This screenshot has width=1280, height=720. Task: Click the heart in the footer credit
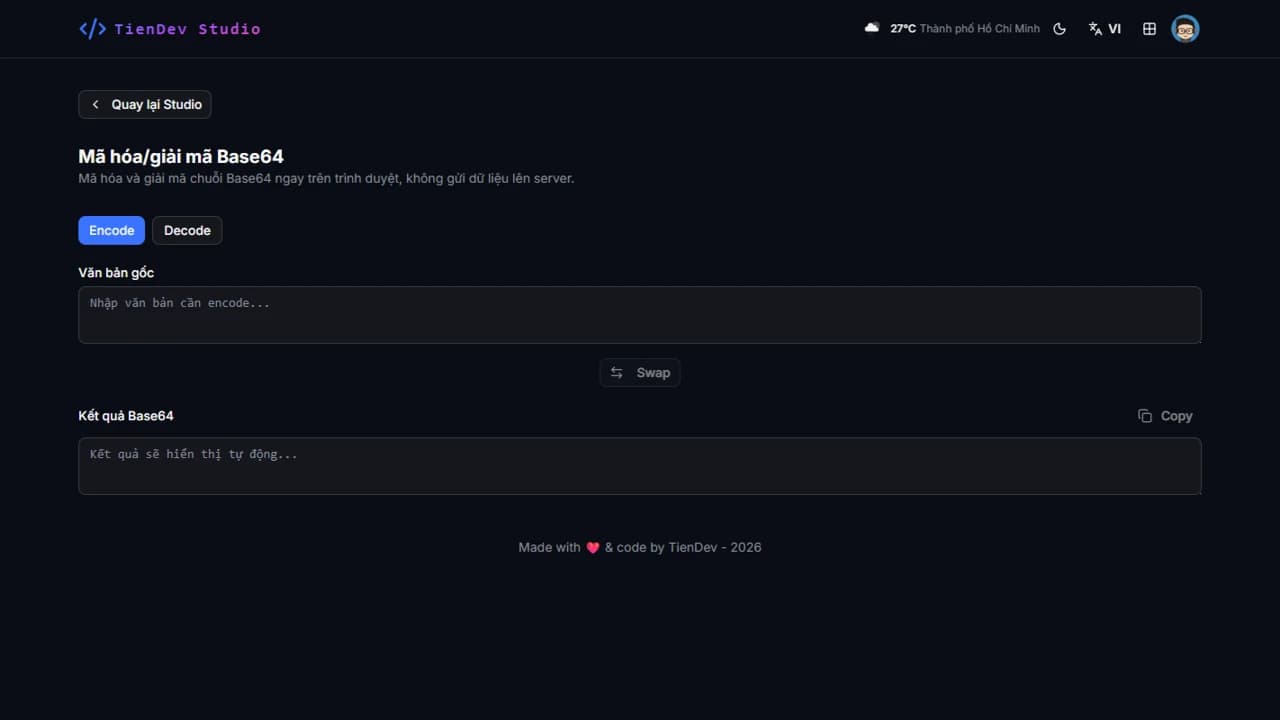[592, 547]
